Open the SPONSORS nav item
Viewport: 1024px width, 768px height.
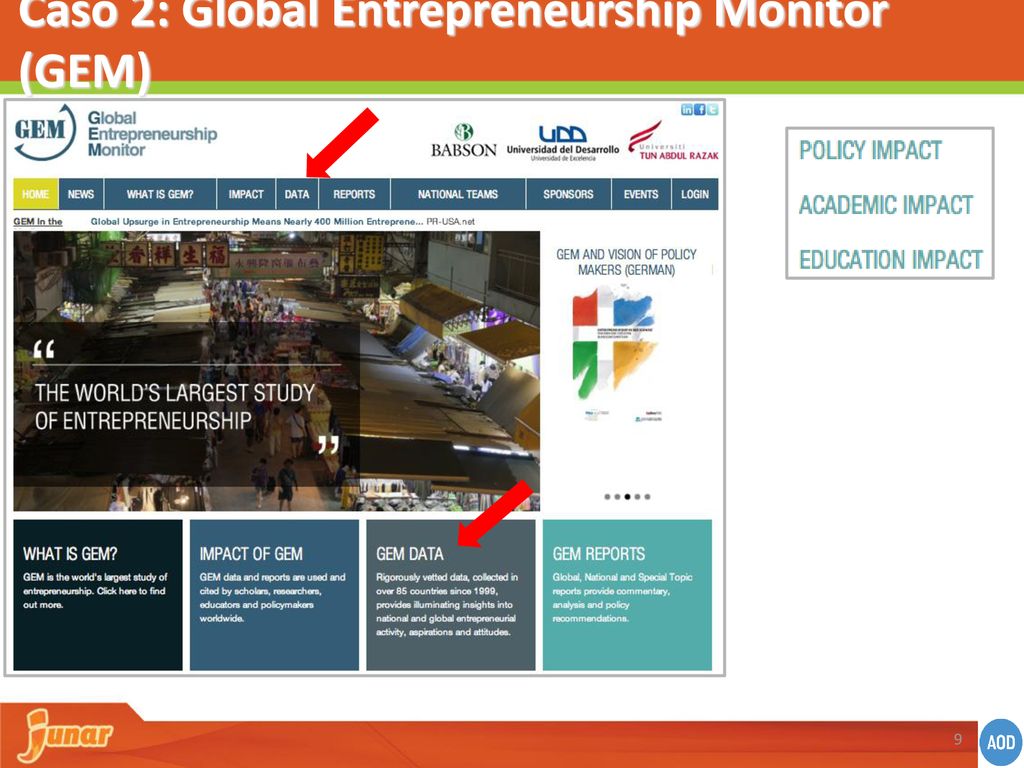(x=568, y=194)
